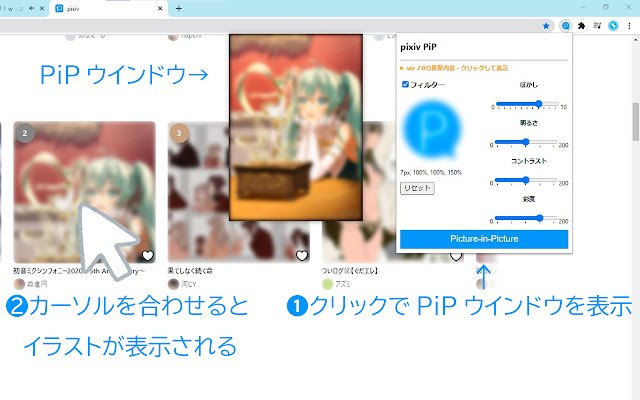
Task: Uncheck the フィルター checkbox
Action: click(405, 84)
